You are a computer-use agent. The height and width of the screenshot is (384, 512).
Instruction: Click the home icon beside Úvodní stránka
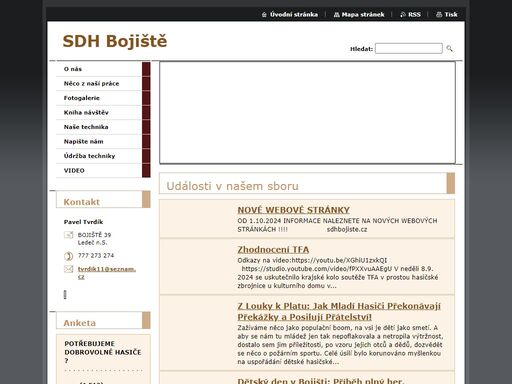tap(264, 15)
